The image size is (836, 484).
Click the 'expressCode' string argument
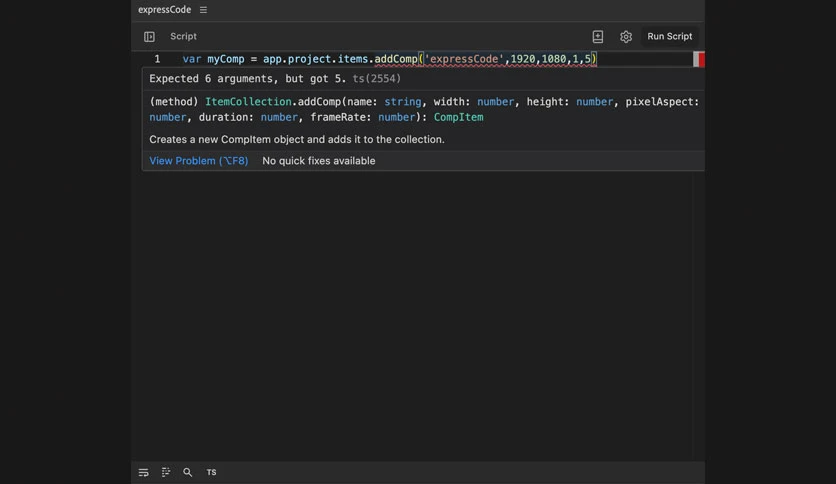pyautogui.click(x=464, y=59)
